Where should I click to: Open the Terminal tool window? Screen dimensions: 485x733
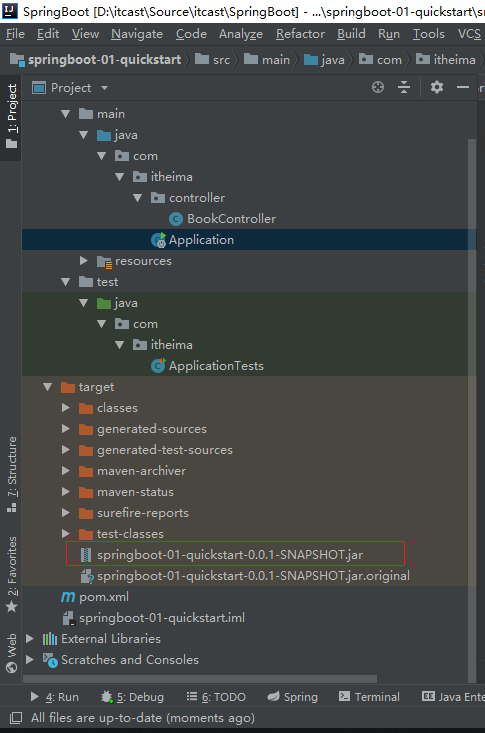click(369, 697)
